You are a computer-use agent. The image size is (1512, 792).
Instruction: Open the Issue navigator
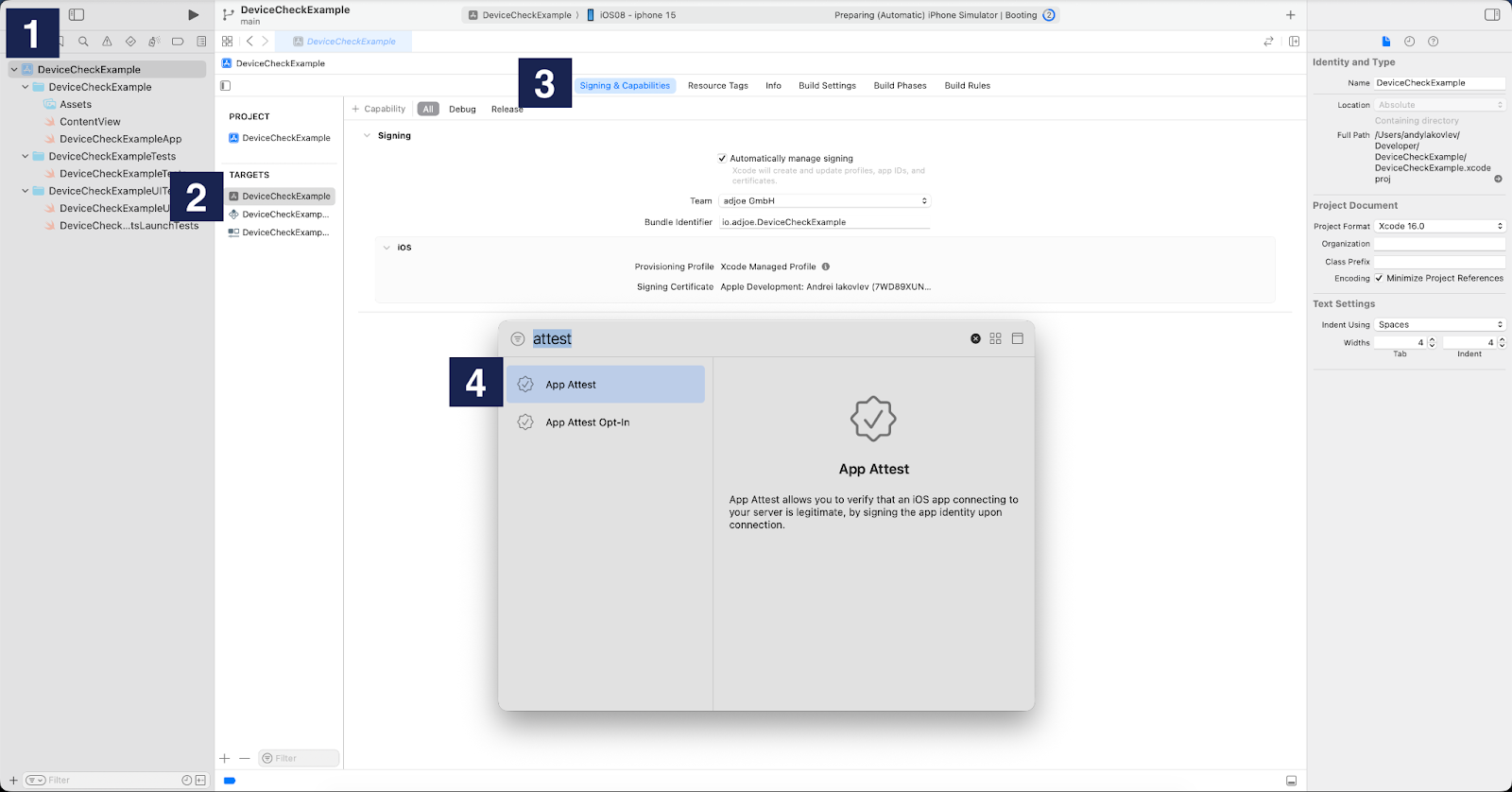[x=107, y=42]
